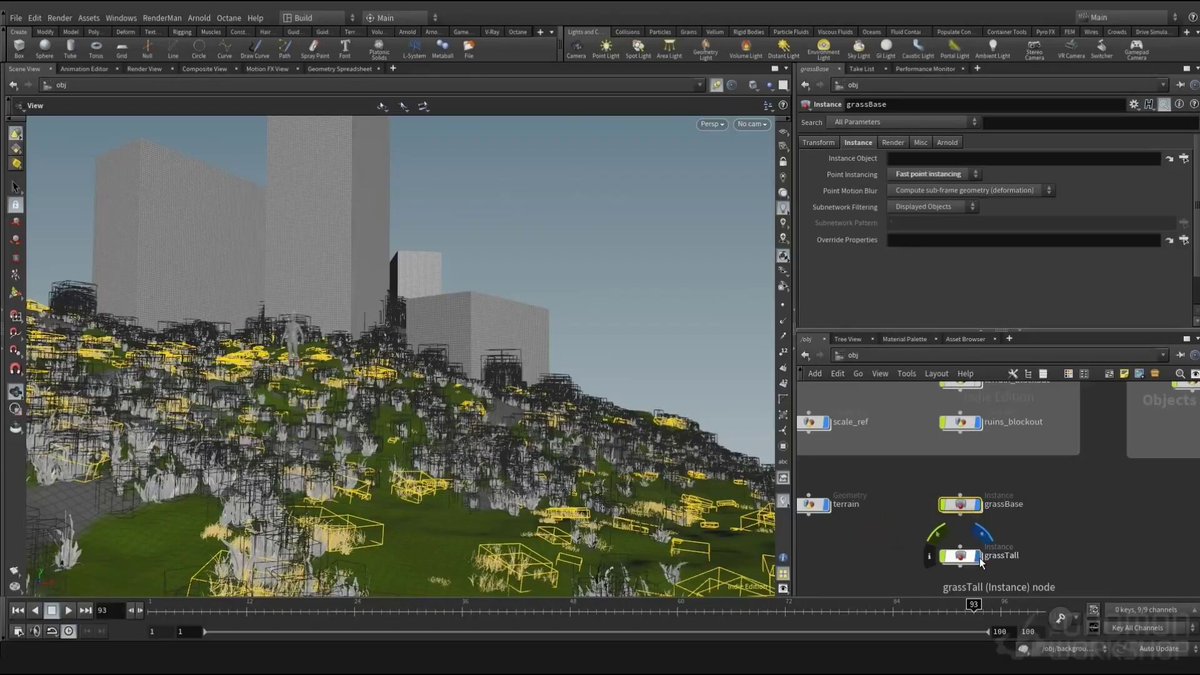Jump to the first frame
Viewport: 1200px width, 675px height.
(17, 610)
